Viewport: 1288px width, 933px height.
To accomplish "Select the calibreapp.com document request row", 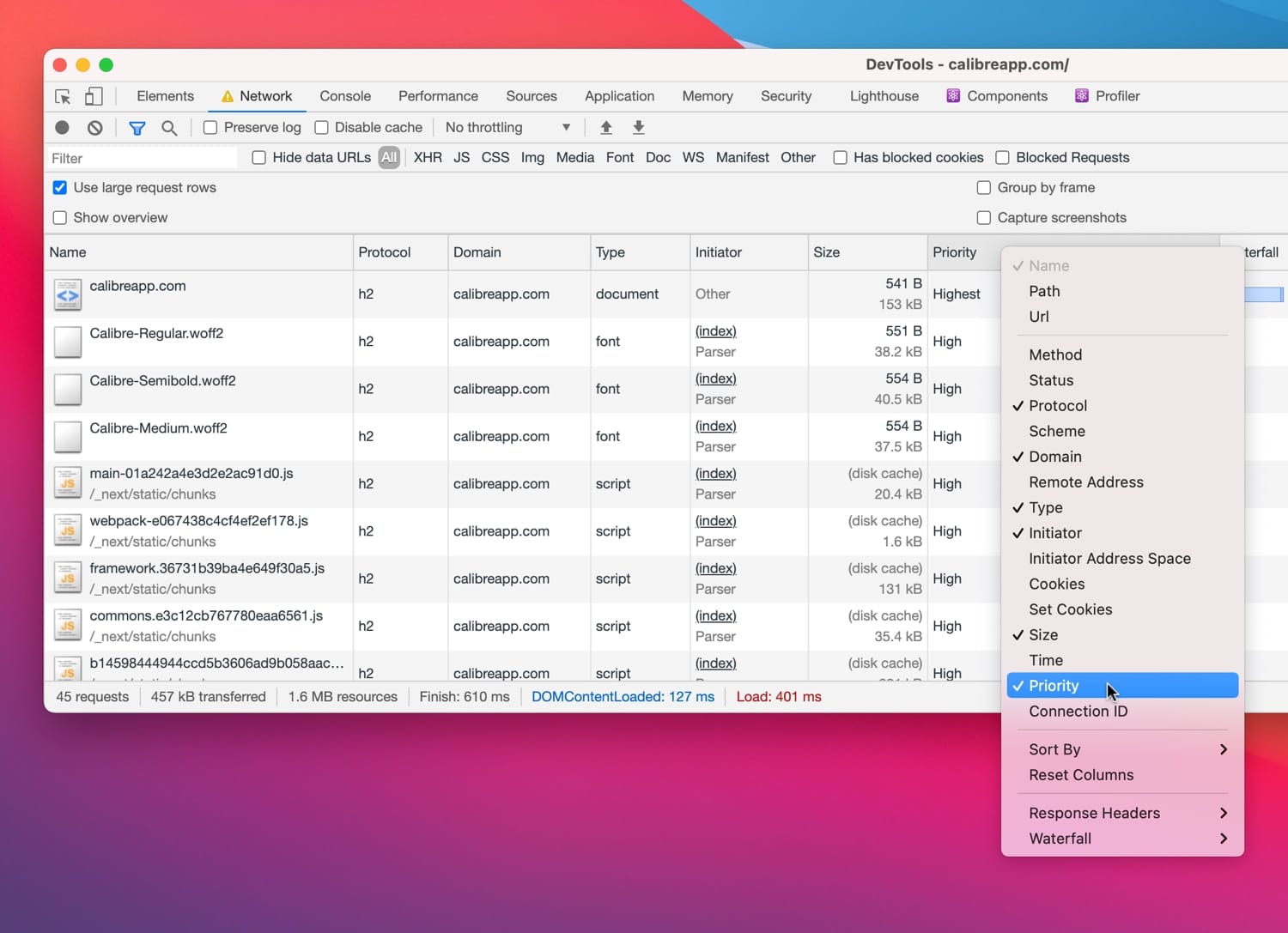I will click(x=137, y=287).
